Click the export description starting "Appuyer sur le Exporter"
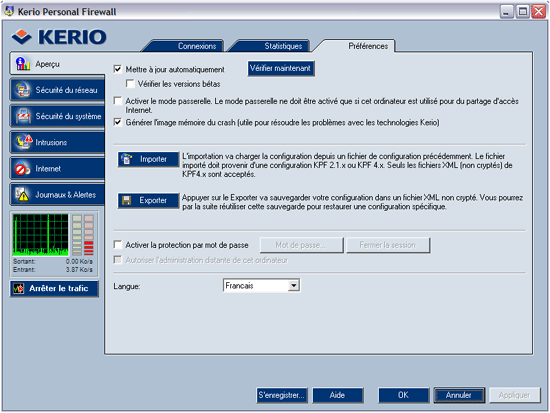Viewport: 550px width, 413px height. 352,202
